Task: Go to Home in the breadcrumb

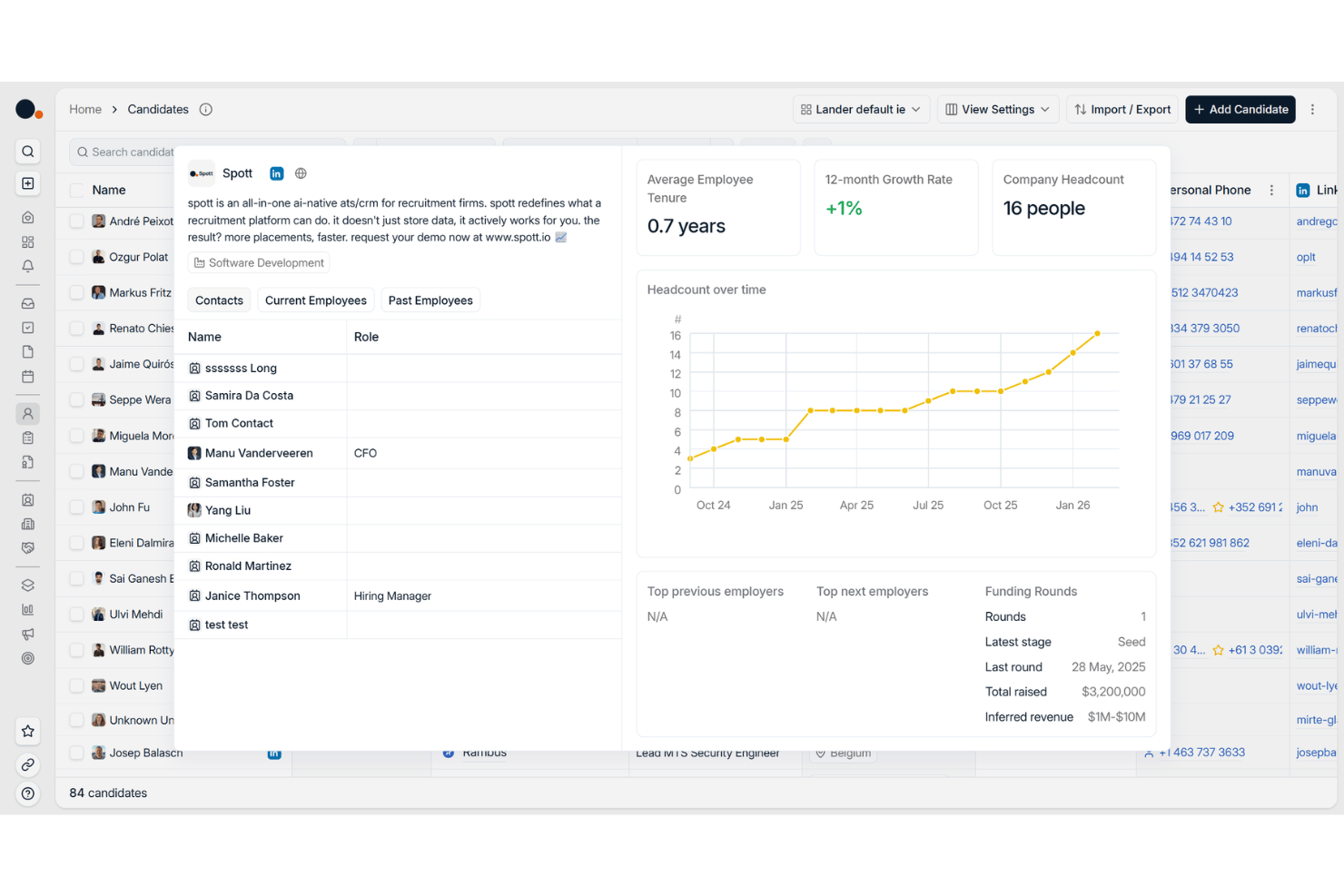Action: [x=85, y=109]
